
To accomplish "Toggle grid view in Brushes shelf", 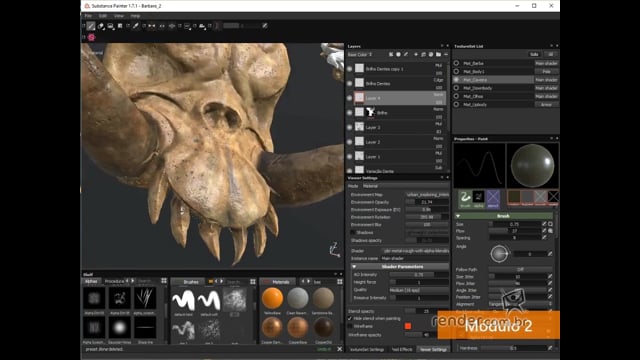I will (253, 282).
